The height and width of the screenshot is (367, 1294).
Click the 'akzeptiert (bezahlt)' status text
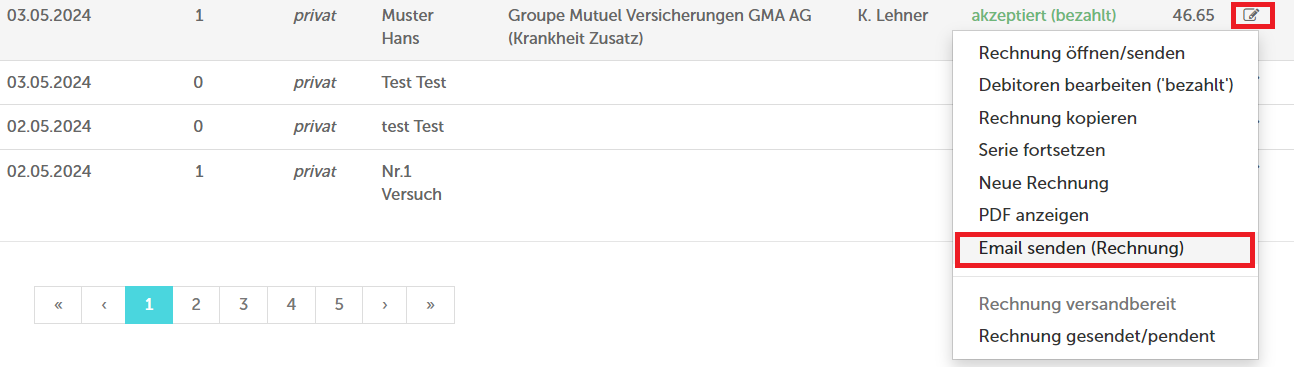(1044, 15)
